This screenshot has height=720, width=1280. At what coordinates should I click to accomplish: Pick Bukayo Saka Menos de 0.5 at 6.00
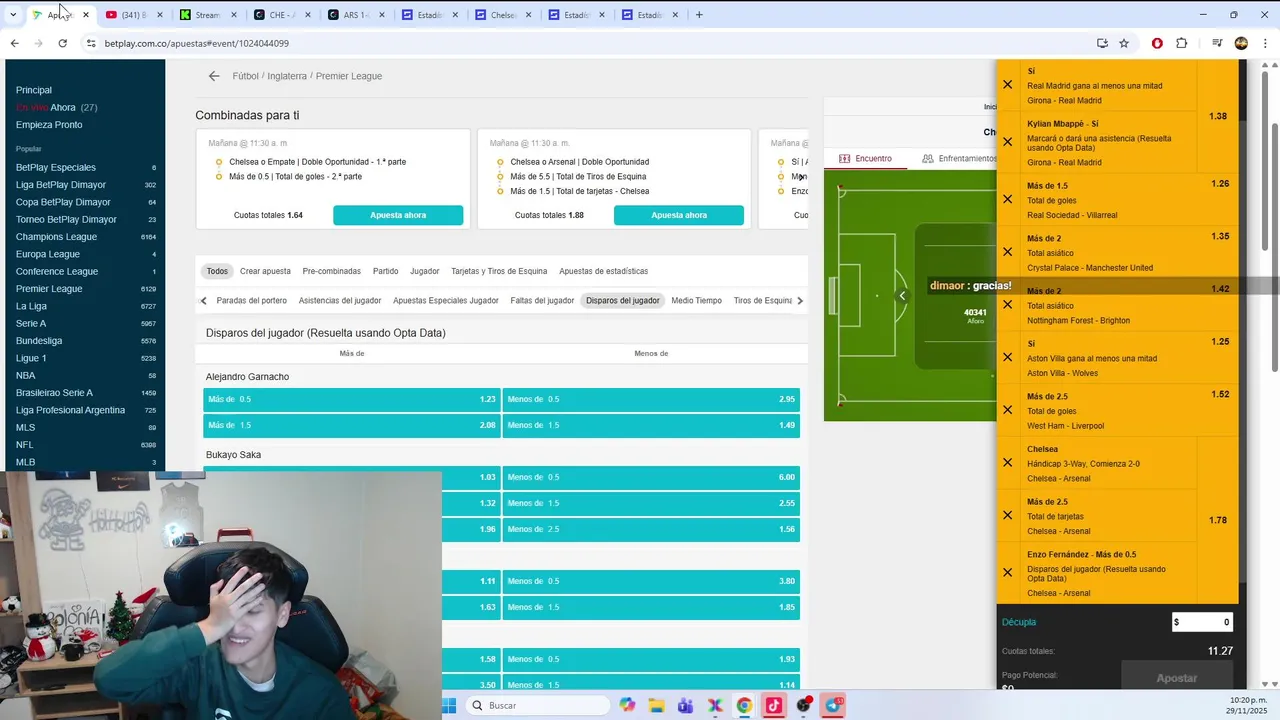tap(651, 477)
